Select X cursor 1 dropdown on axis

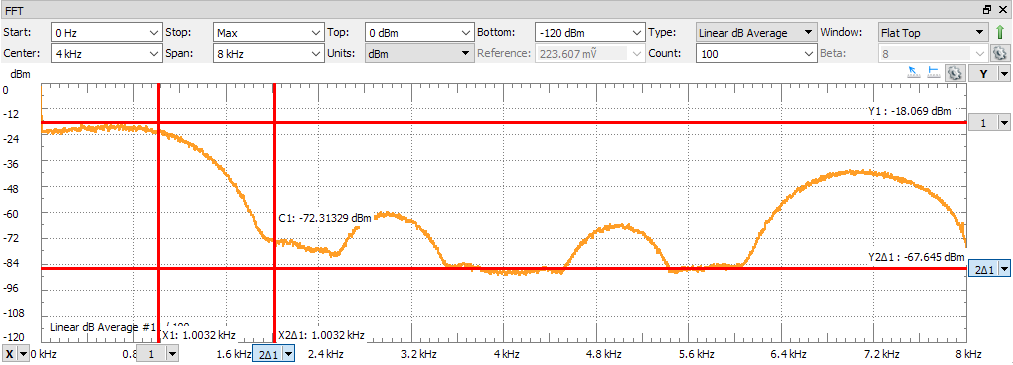tap(157, 353)
